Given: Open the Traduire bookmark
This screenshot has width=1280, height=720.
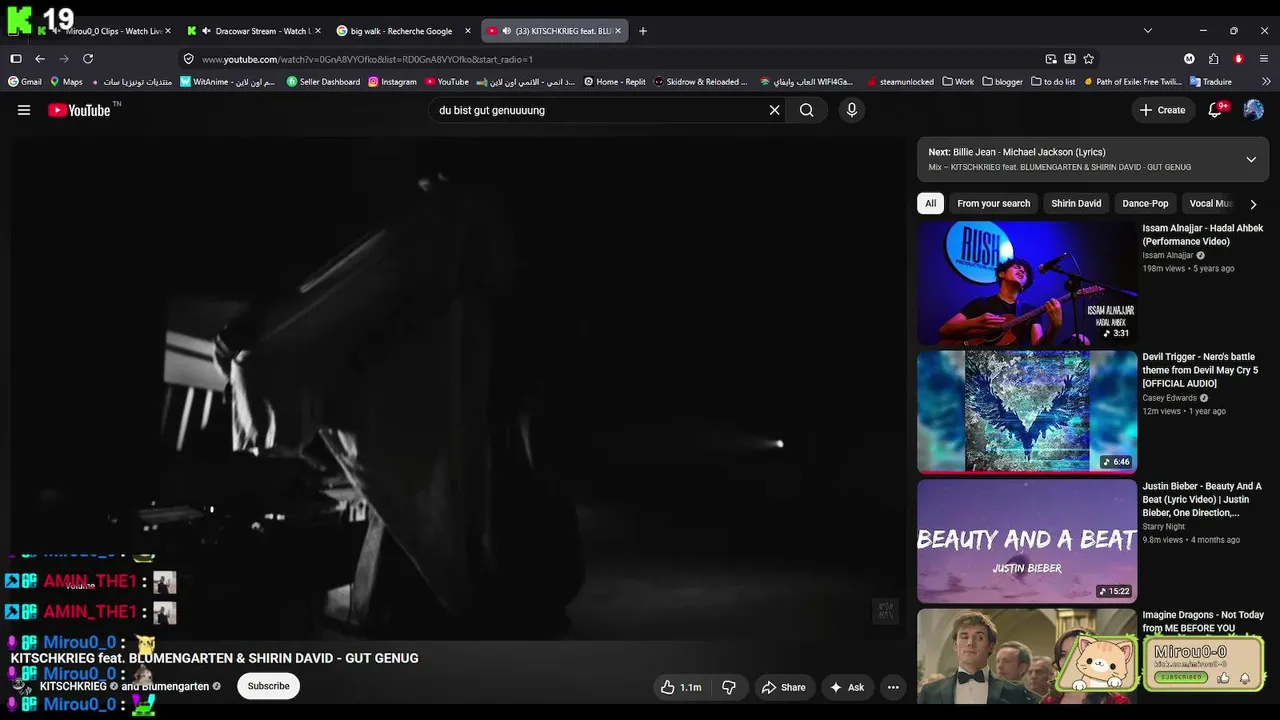Looking at the screenshot, I should click(1210, 82).
